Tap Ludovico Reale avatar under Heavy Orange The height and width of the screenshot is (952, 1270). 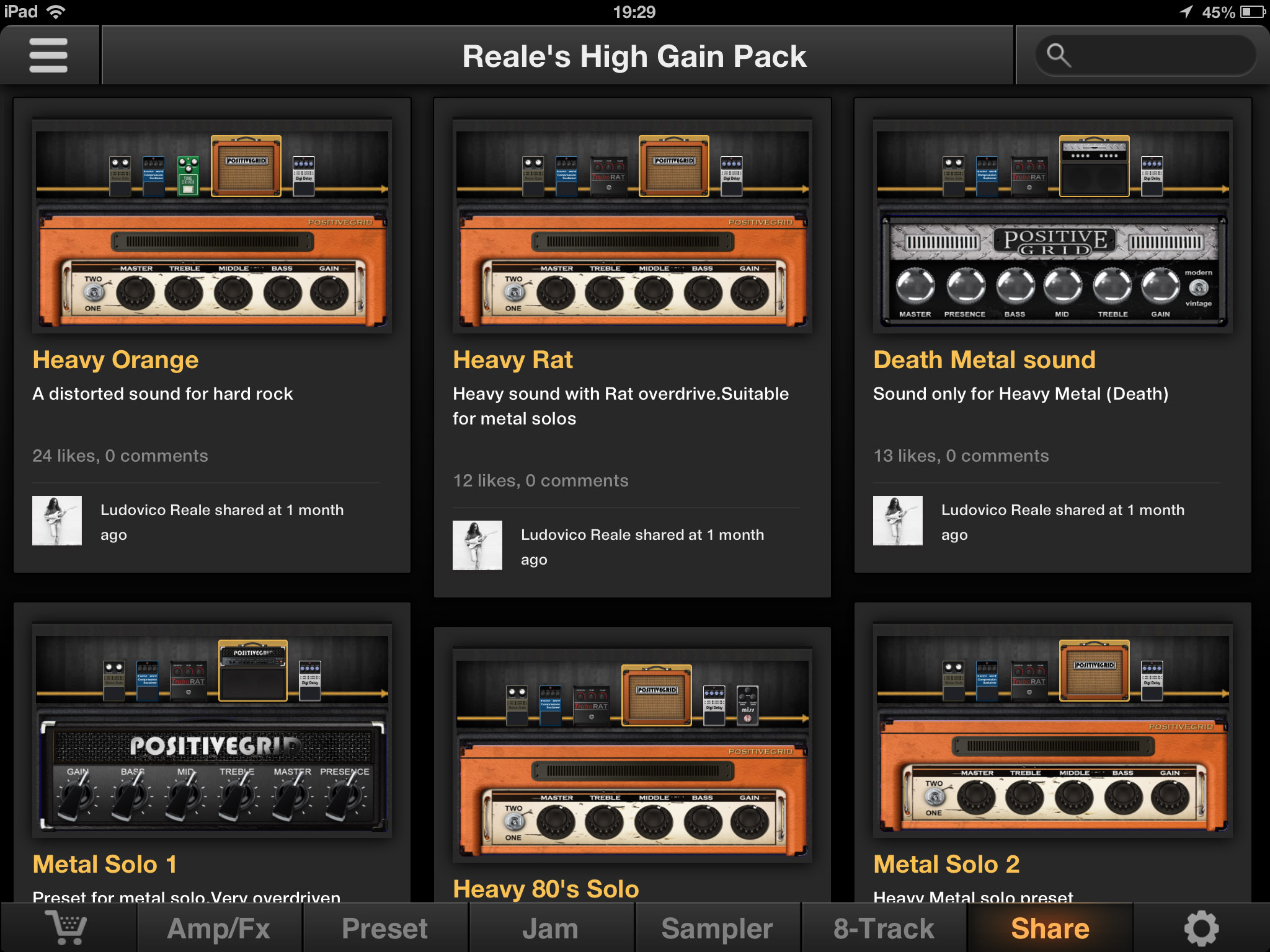[57, 521]
